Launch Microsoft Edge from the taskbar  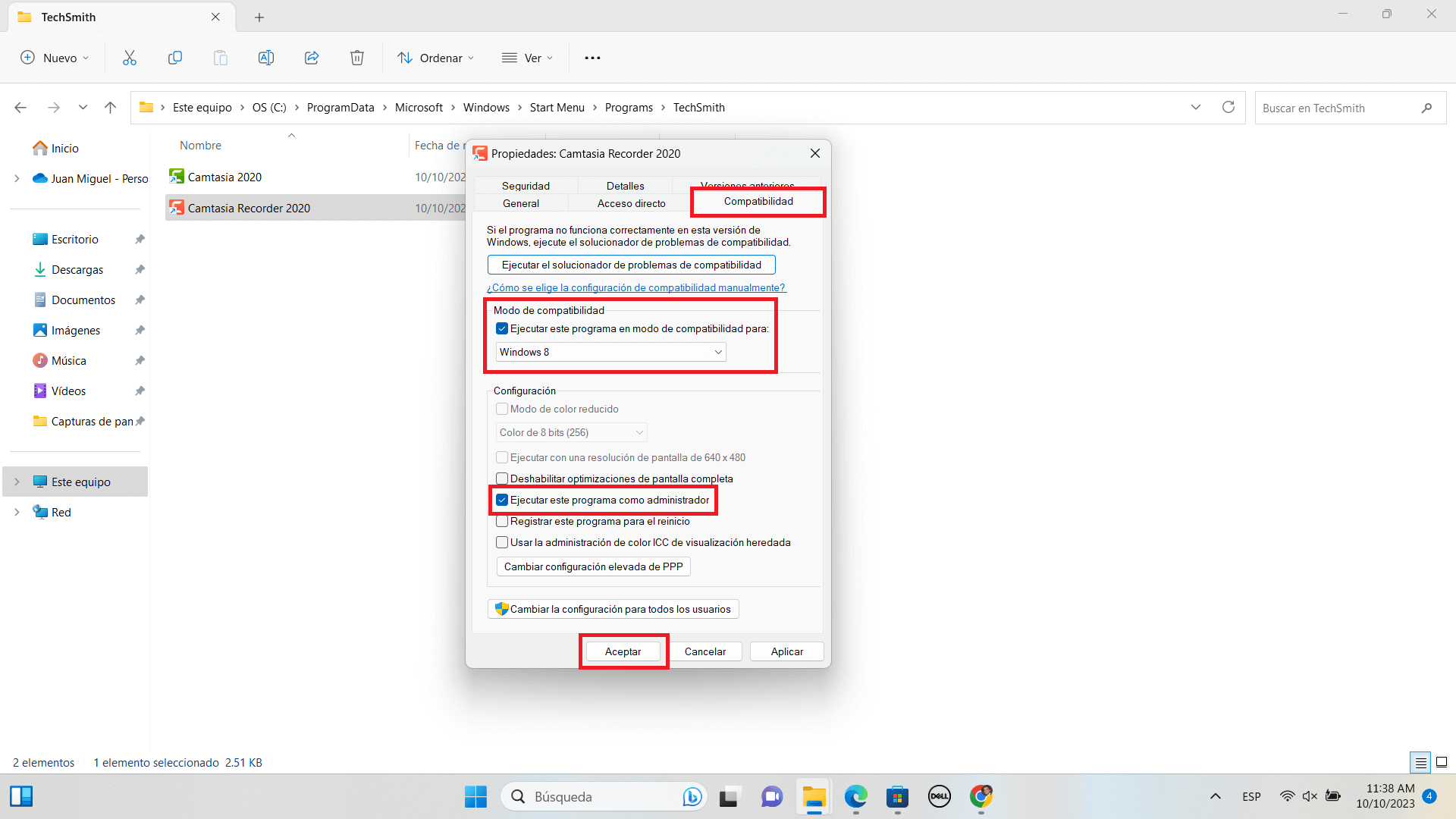pos(856,796)
